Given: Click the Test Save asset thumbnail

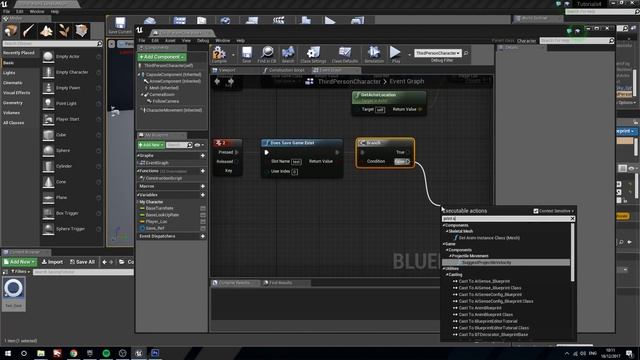Looking at the screenshot, I should pos(13,293).
